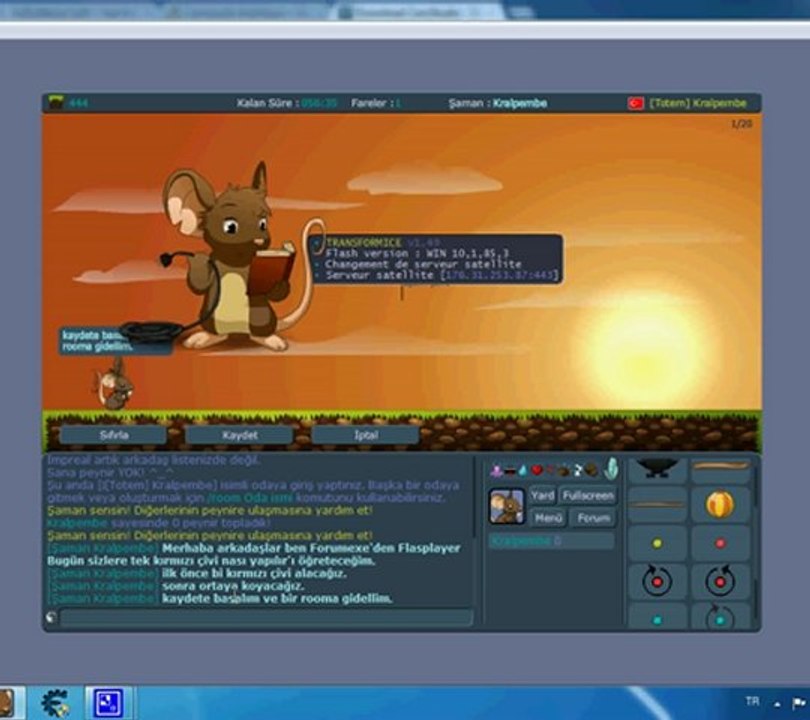Viewport: 810px width, 720px height.
Task: Click the white clap emote icon
Action: (x=578, y=471)
